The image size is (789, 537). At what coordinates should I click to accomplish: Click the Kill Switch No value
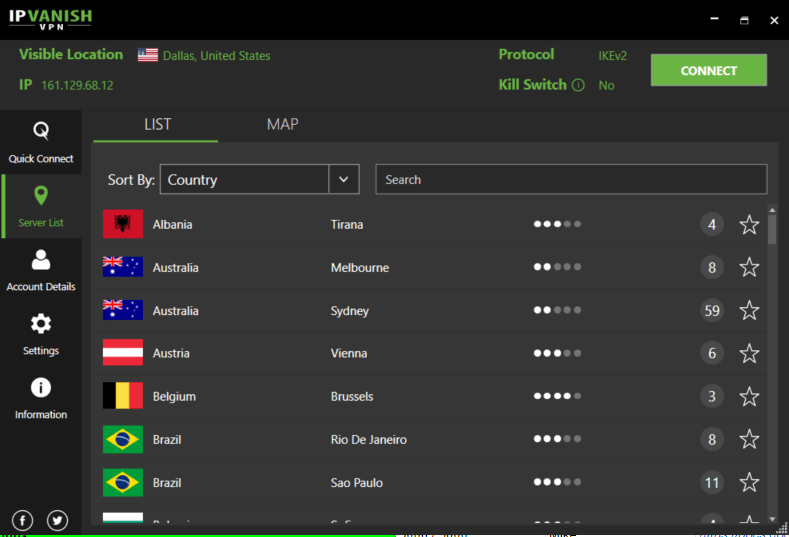[x=606, y=86]
